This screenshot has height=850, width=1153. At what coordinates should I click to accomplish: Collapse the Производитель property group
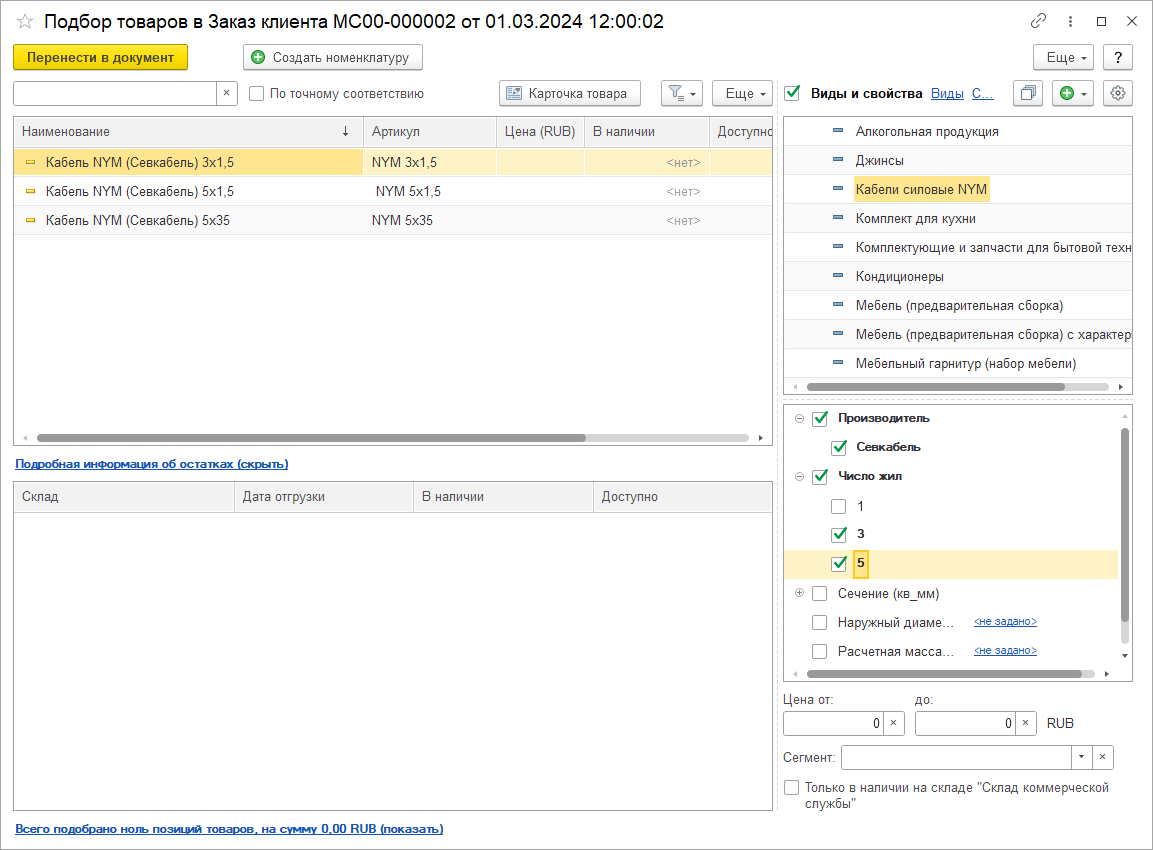pos(799,419)
